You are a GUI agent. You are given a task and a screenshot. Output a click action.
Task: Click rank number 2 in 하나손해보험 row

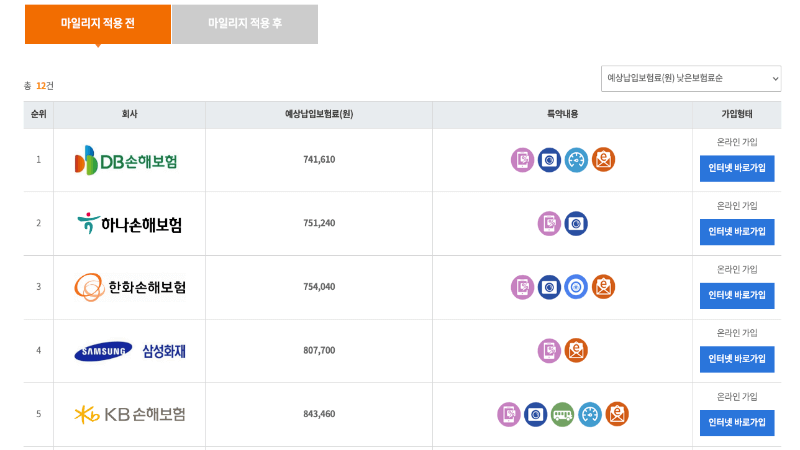(38, 223)
